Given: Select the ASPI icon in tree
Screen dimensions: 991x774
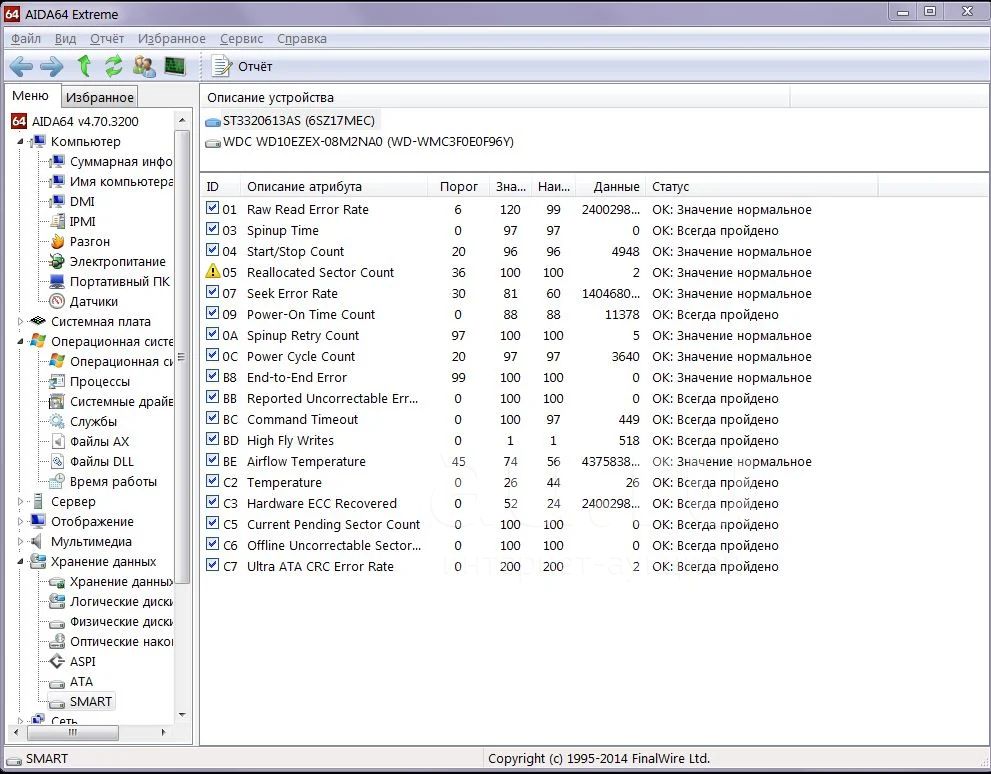Looking at the screenshot, I should (x=58, y=662).
